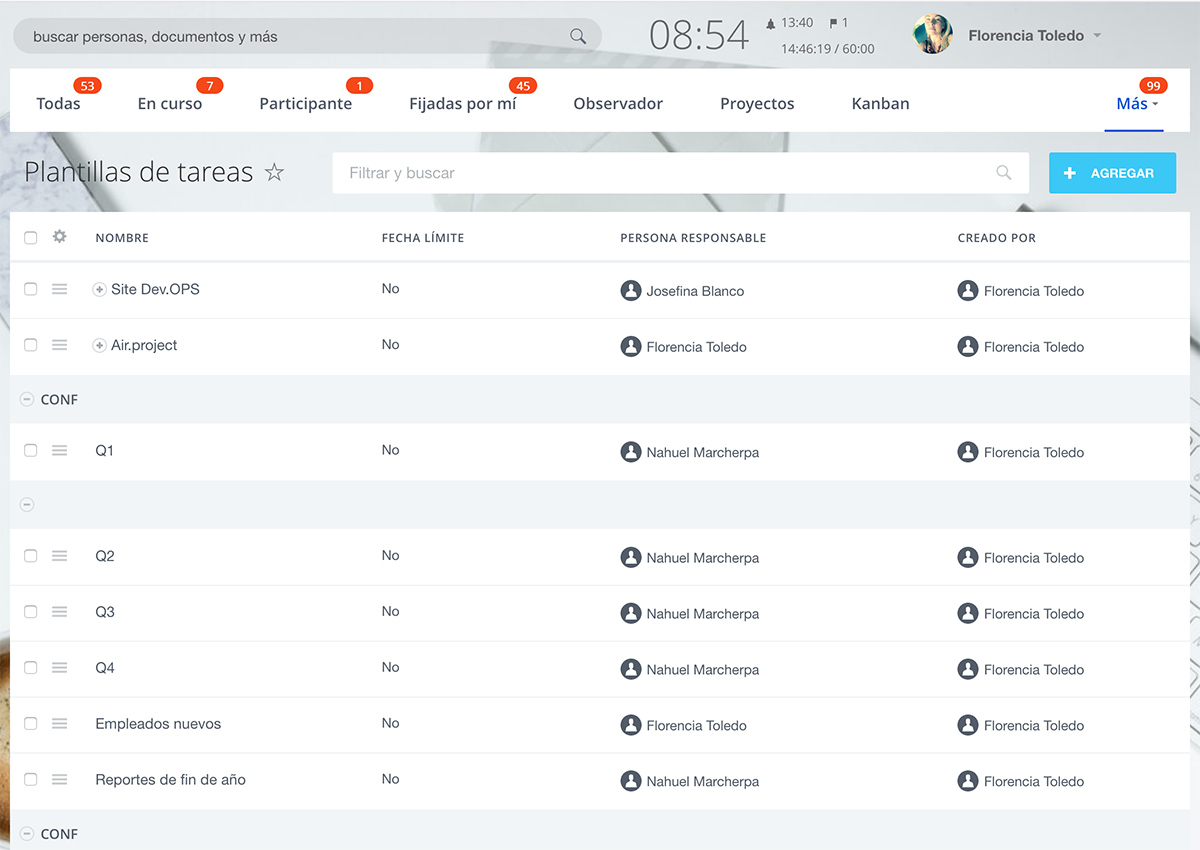Viewport: 1200px width, 850px height.
Task: Click the magnifier icon in global search bar
Action: click(578, 36)
